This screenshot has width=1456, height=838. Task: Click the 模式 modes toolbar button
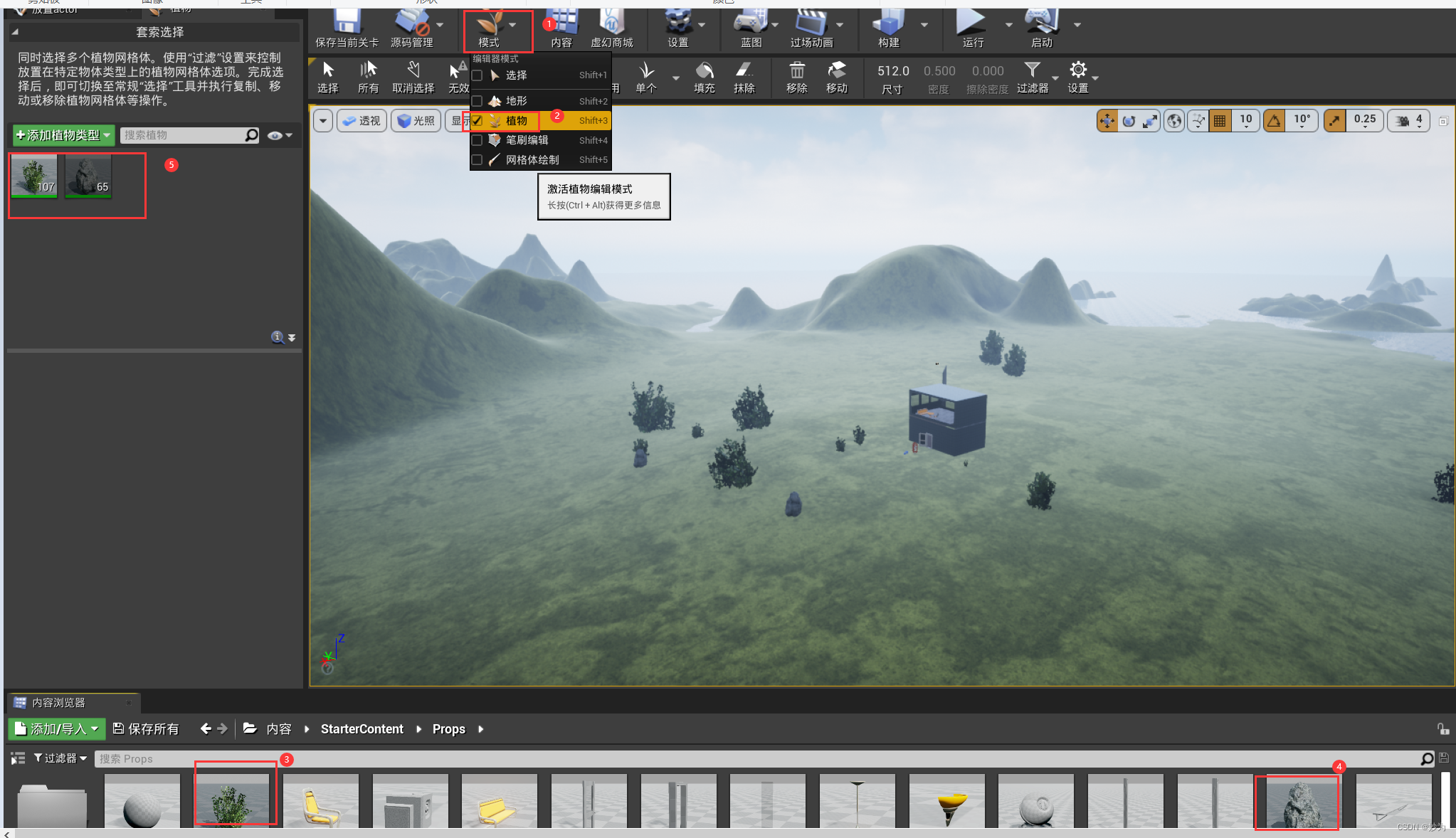click(489, 30)
